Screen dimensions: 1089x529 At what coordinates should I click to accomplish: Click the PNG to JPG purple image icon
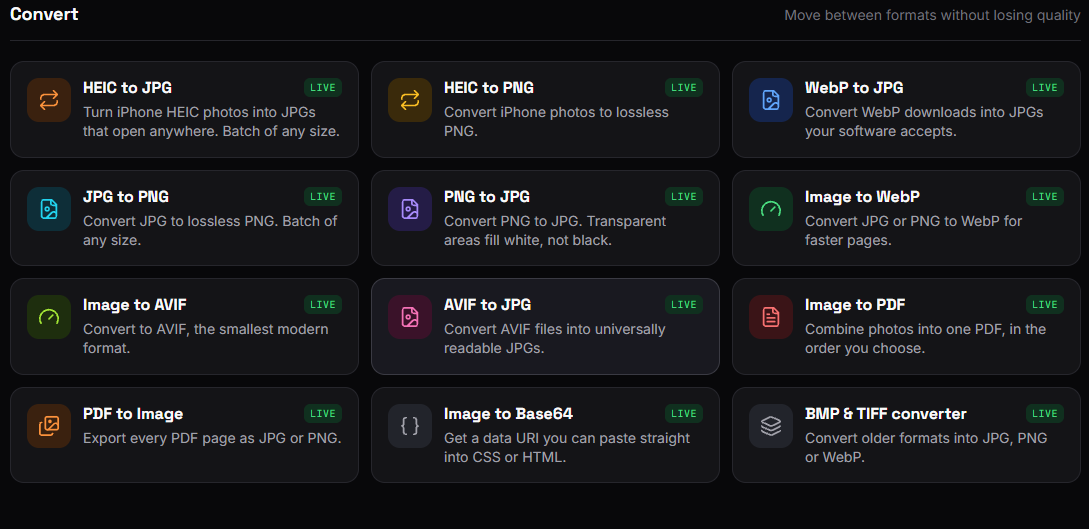click(410, 209)
